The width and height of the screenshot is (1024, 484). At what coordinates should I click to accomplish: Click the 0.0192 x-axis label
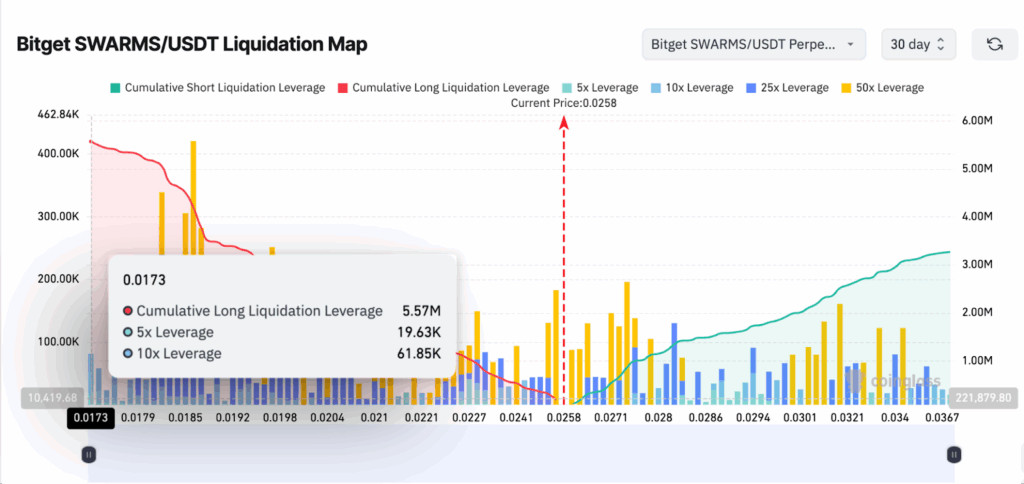click(232, 418)
